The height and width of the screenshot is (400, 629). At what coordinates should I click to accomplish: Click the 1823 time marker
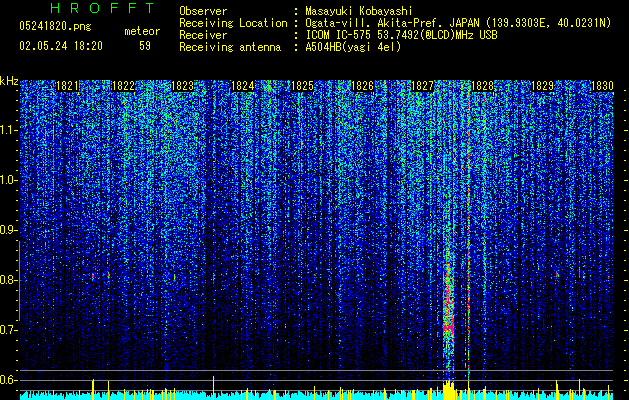pyautogui.click(x=183, y=86)
